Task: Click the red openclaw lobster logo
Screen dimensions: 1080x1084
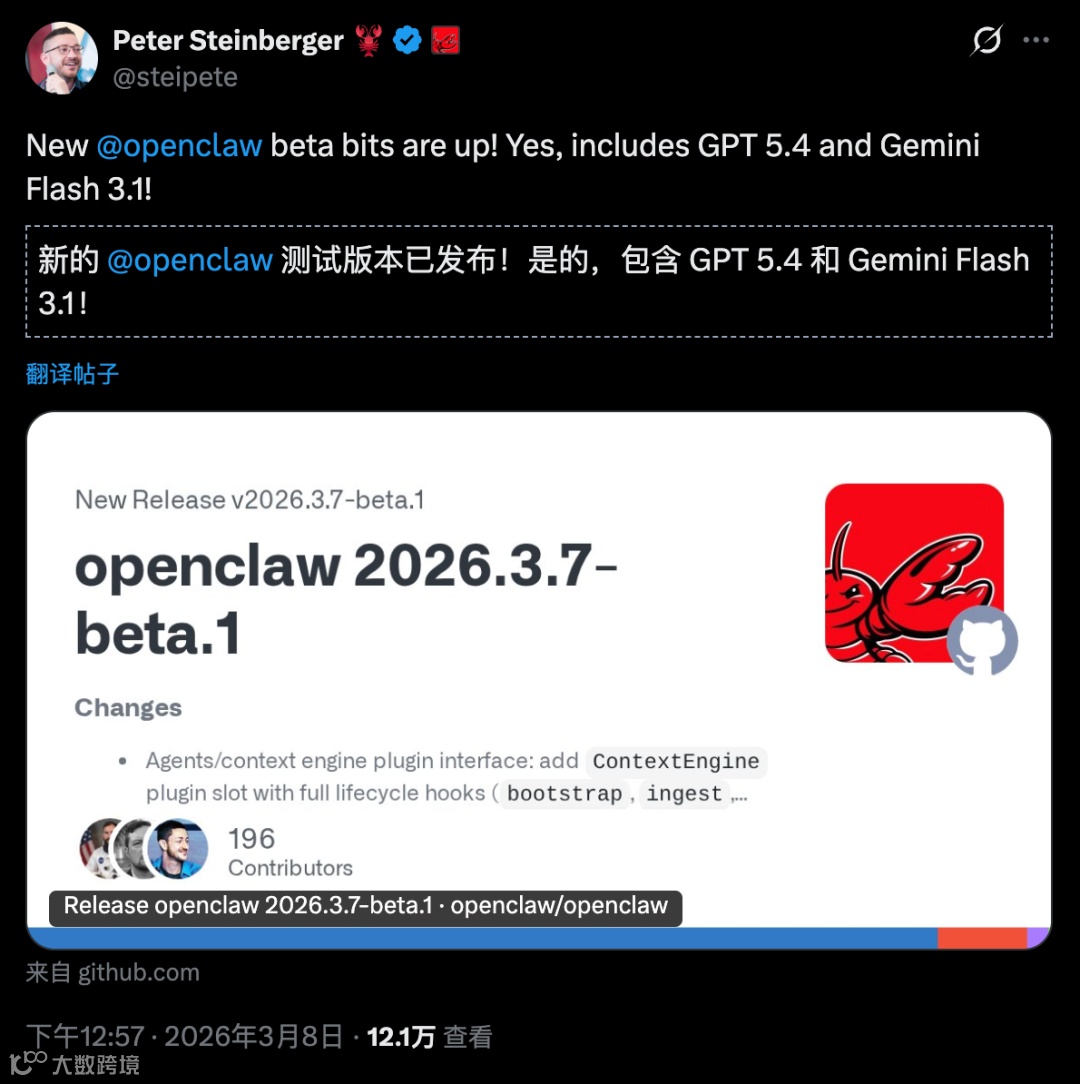Action: 914,573
